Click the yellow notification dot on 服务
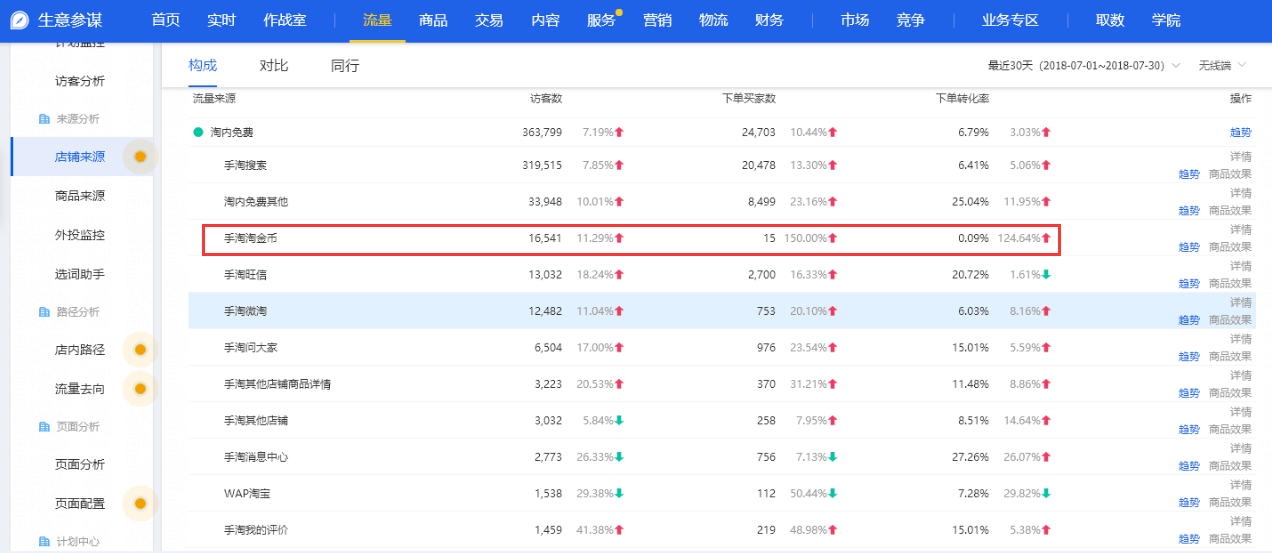Viewport: 1272px width, 553px height. click(620, 13)
